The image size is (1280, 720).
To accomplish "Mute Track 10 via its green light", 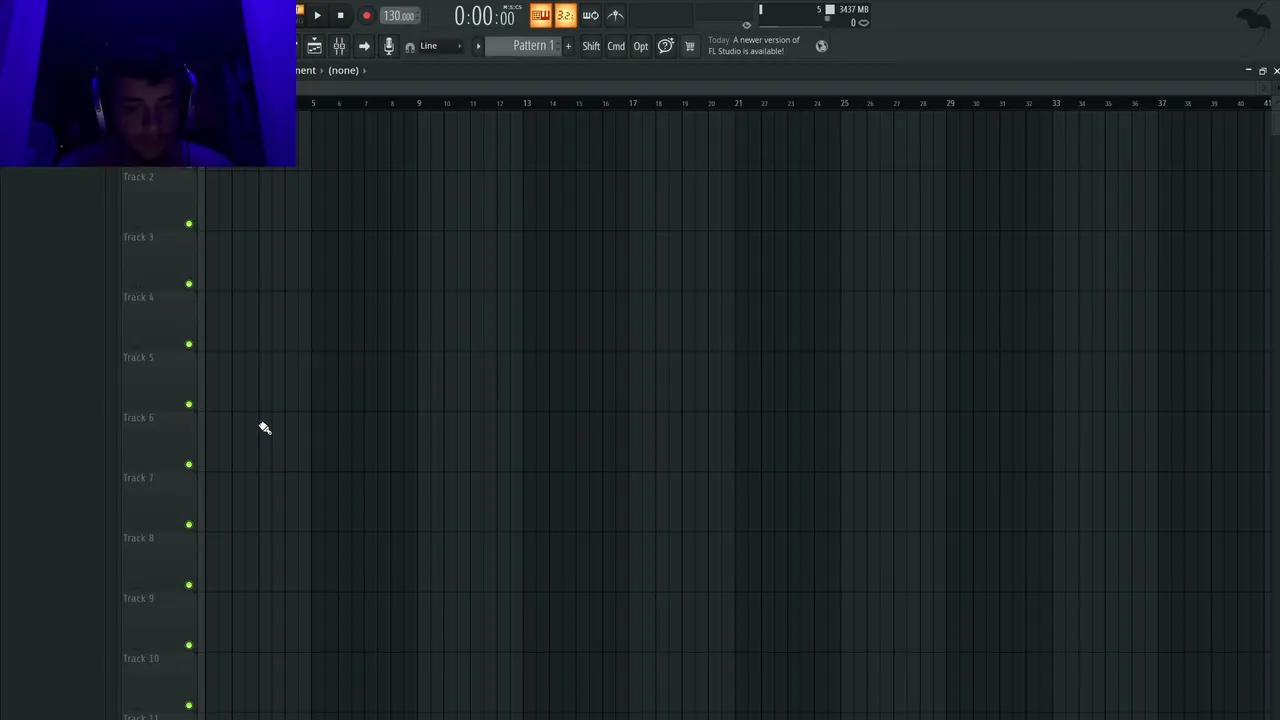I will 189,705.
